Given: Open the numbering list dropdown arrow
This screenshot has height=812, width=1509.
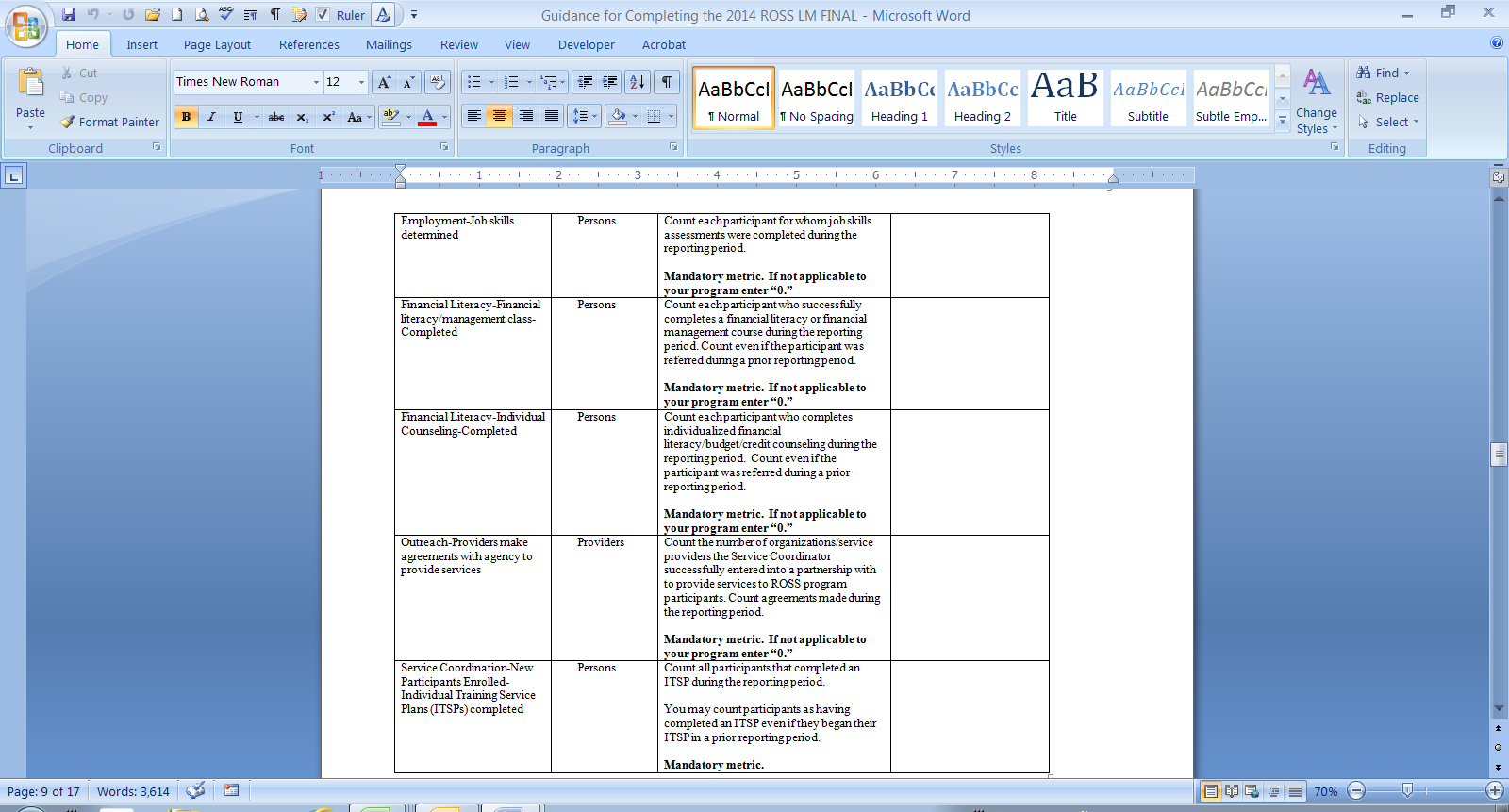Looking at the screenshot, I should [x=529, y=82].
